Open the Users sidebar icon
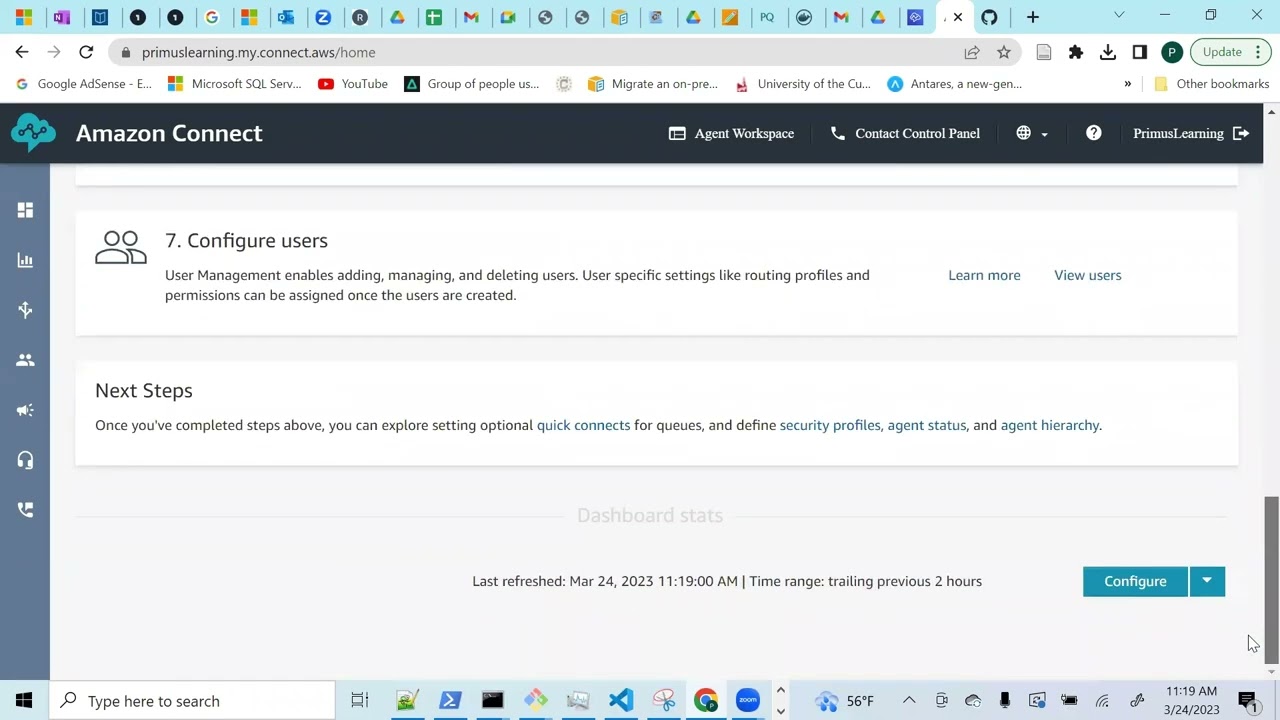 [x=25, y=360]
